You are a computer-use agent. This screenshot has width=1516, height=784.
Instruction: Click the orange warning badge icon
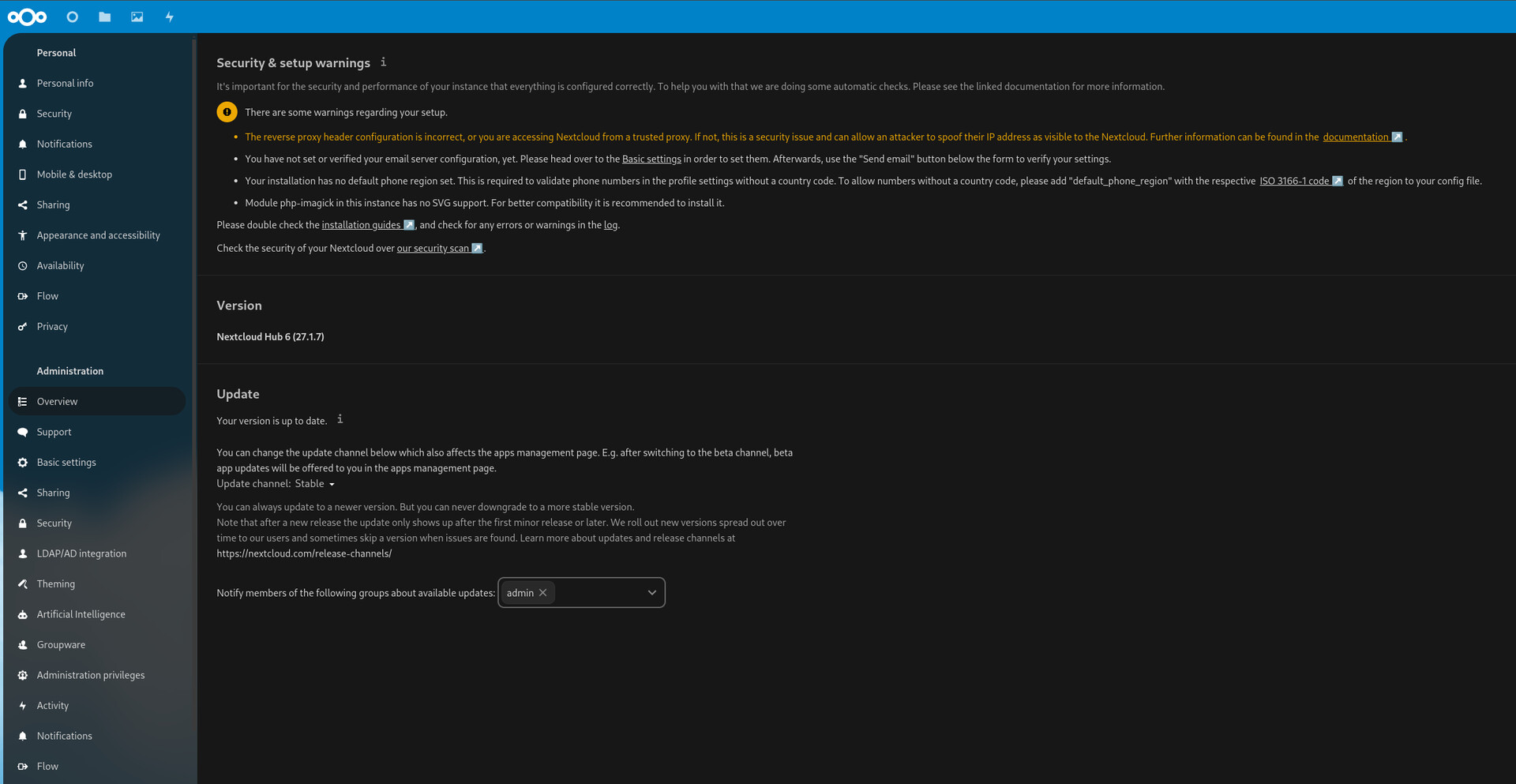tap(227, 111)
